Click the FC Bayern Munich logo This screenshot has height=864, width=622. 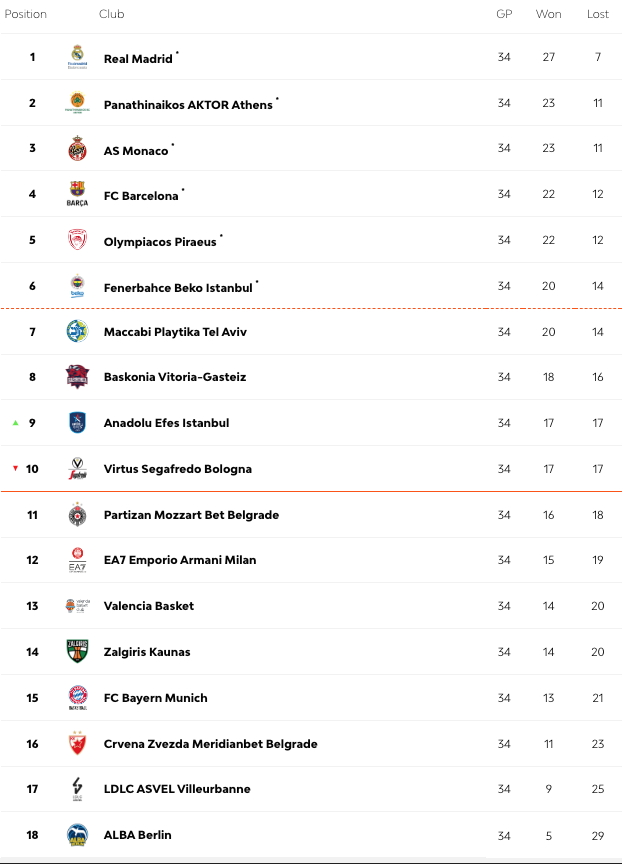(79, 697)
